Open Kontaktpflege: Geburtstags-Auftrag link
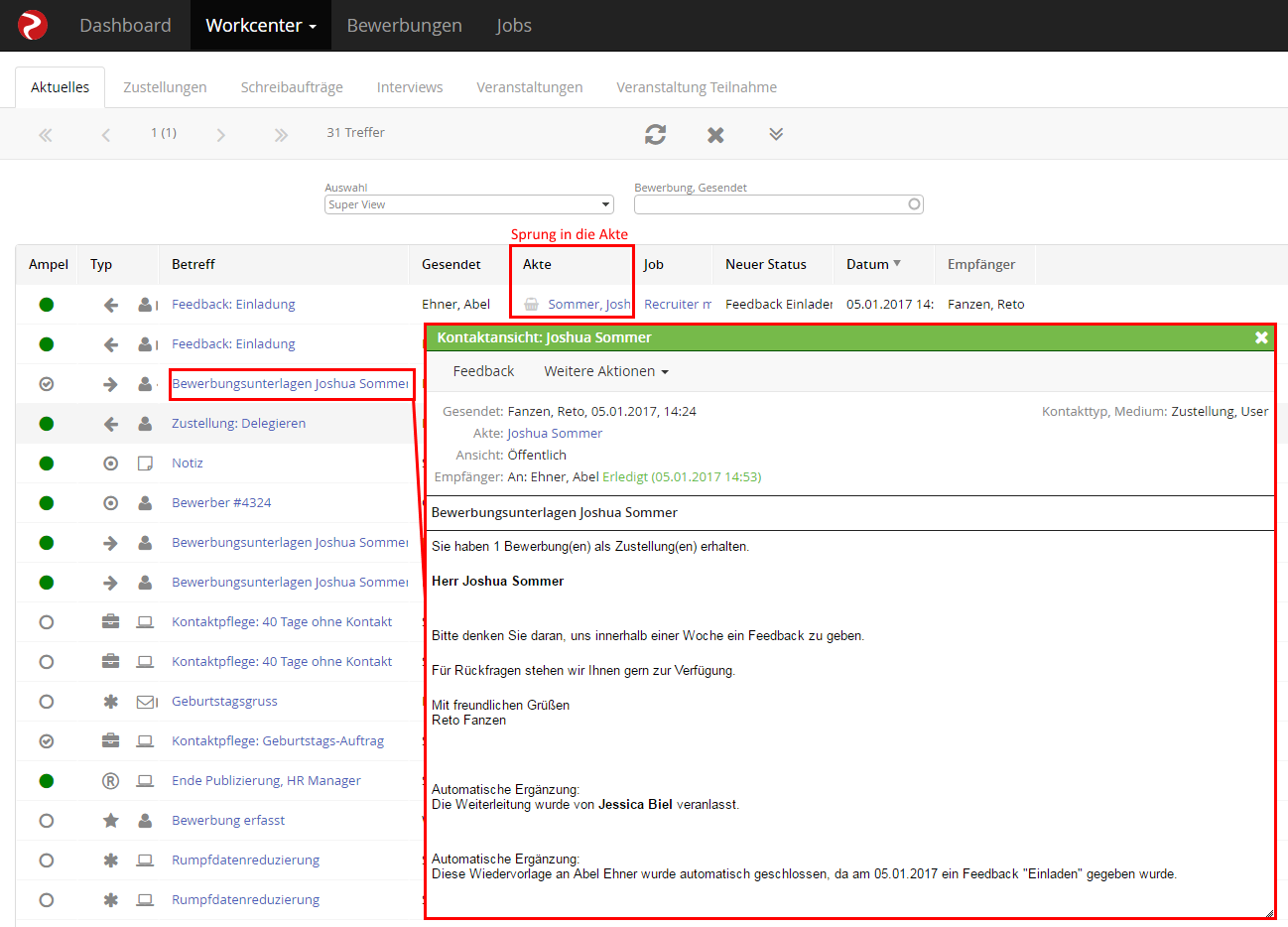The width and height of the screenshot is (1288, 927). pyautogui.click(x=278, y=740)
